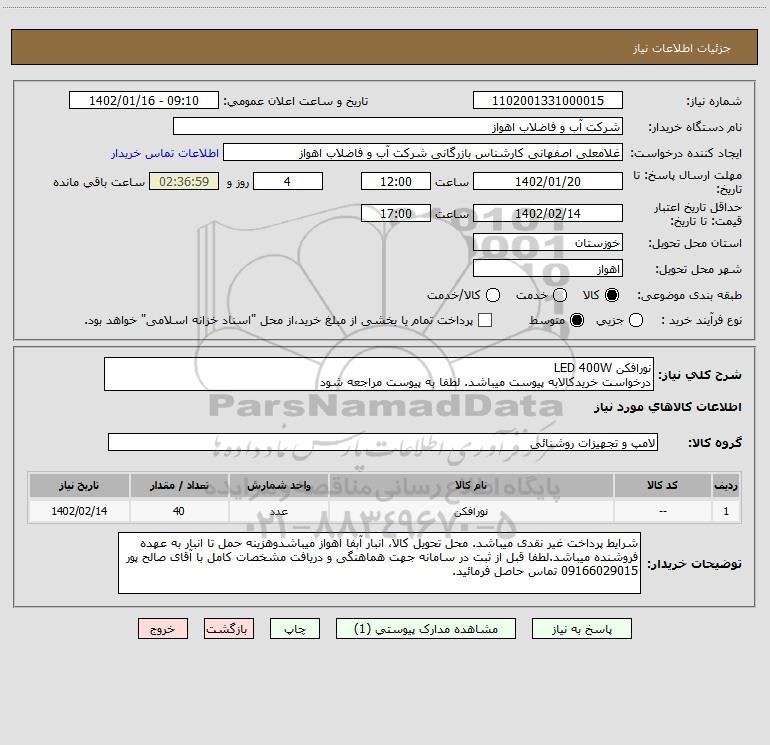The height and width of the screenshot is (745, 770).
Task: Click the general description box نورافکن LED 400W
Action: click(x=379, y=374)
